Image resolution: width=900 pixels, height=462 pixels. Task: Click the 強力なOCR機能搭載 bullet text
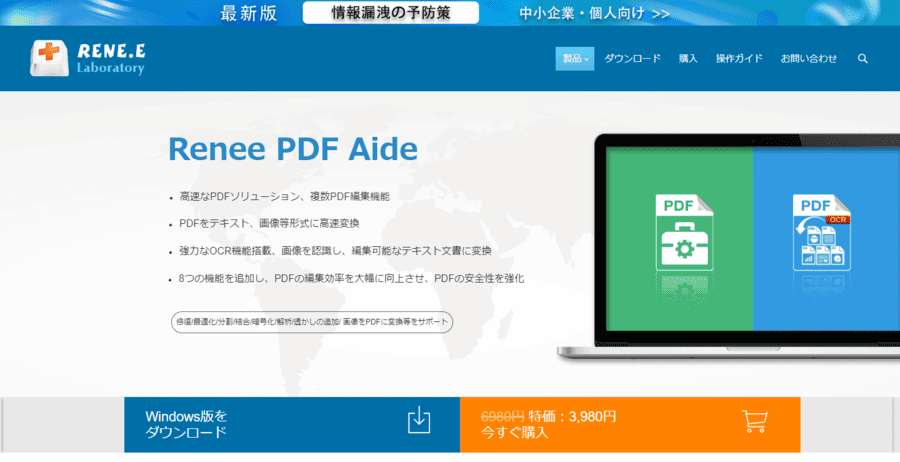335,251
